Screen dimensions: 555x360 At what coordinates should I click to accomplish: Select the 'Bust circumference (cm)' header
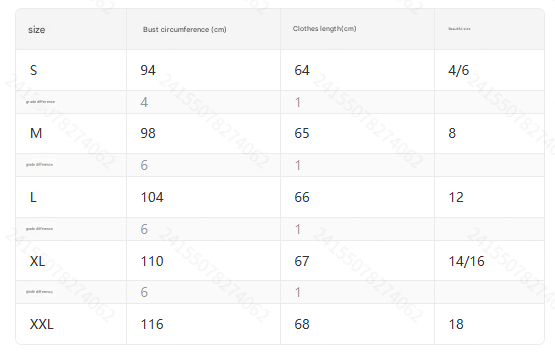point(184,29)
